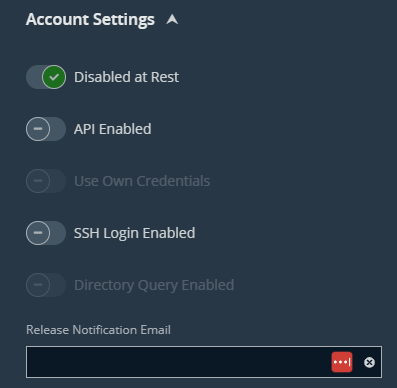Click the Release Notification Email label
397x388 pixels.
[x=98, y=330]
